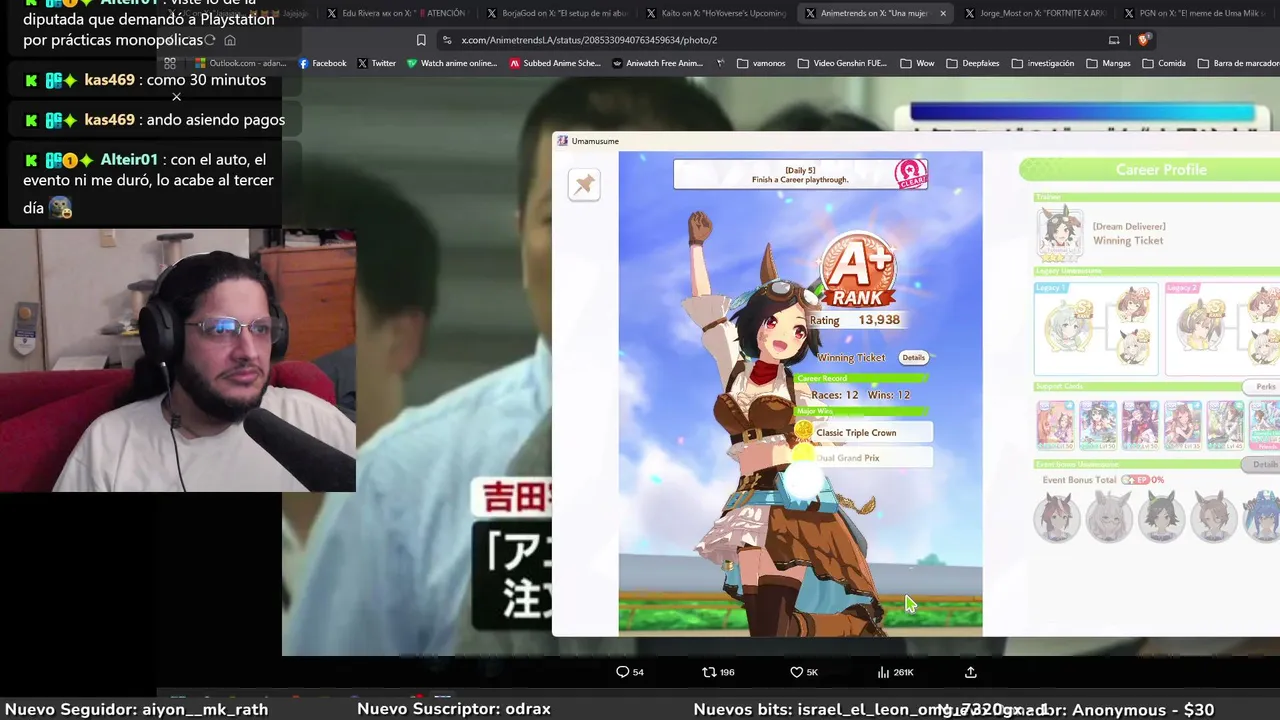1280x720 pixels.
Task: Open the Aniwatch Free Anime bookmark
Action: (x=657, y=63)
